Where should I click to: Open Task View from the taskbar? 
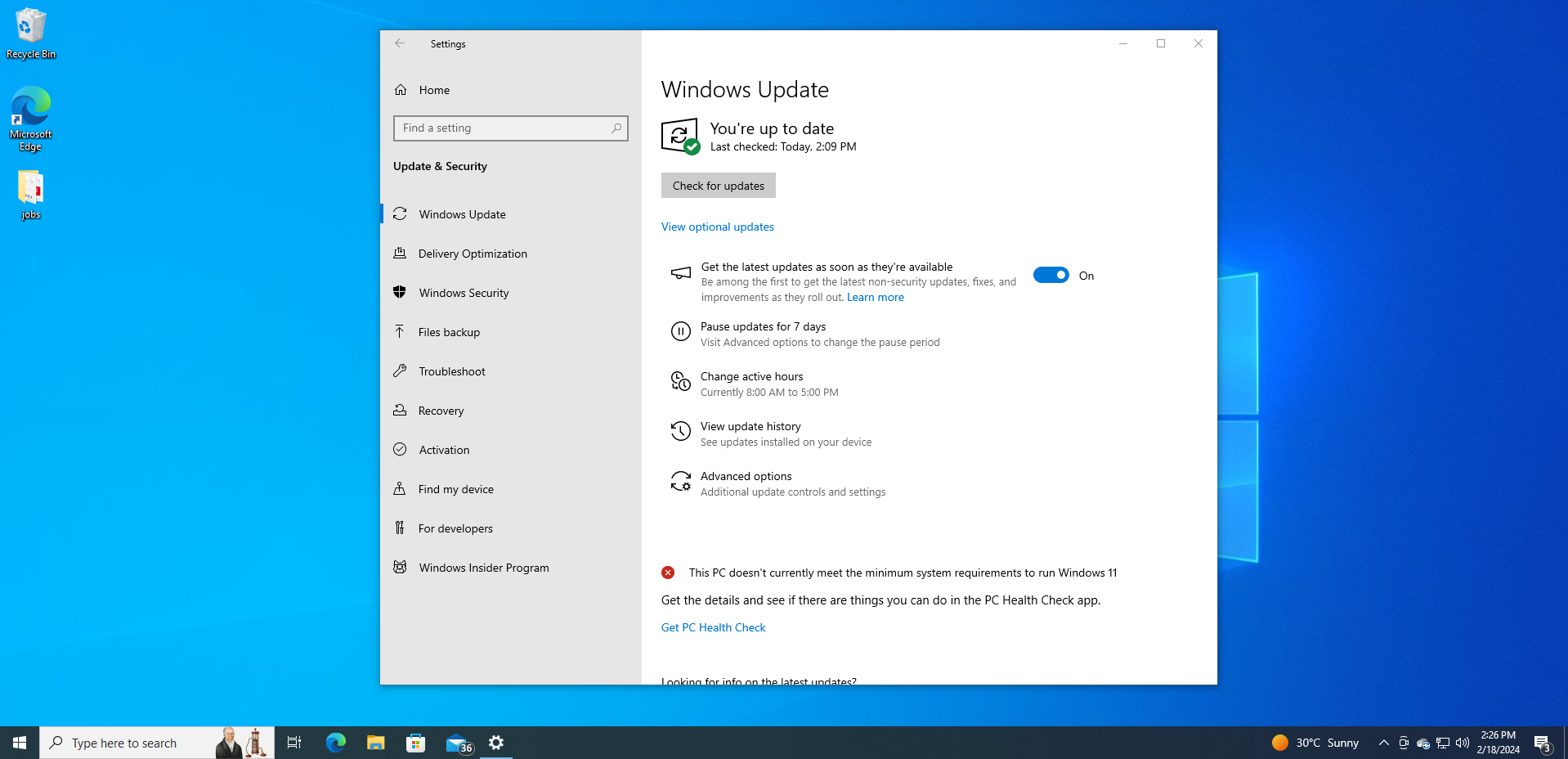tap(294, 743)
